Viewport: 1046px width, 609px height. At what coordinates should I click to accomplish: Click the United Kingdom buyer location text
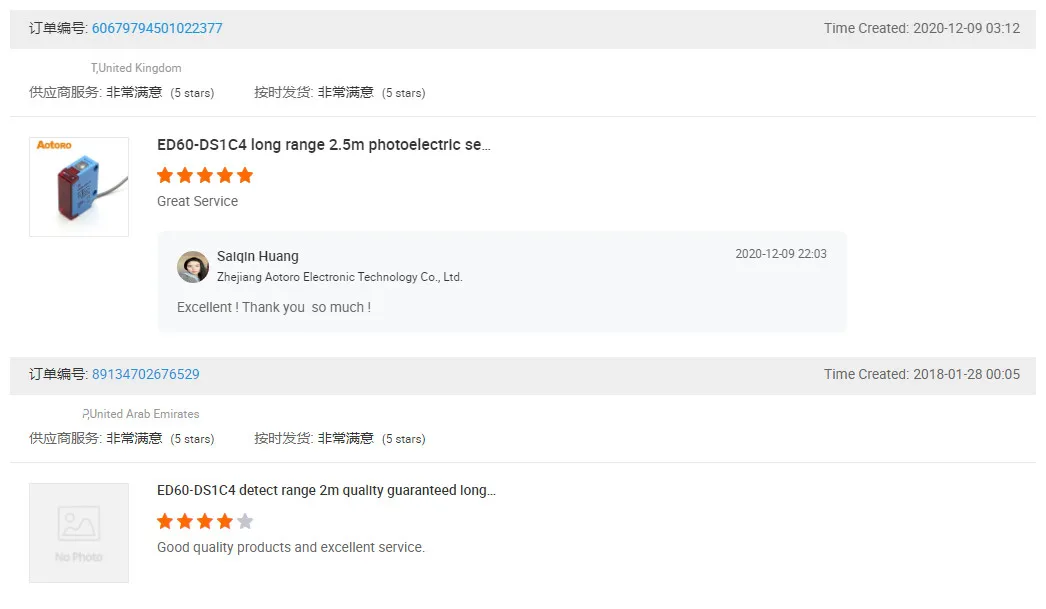click(137, 68)
